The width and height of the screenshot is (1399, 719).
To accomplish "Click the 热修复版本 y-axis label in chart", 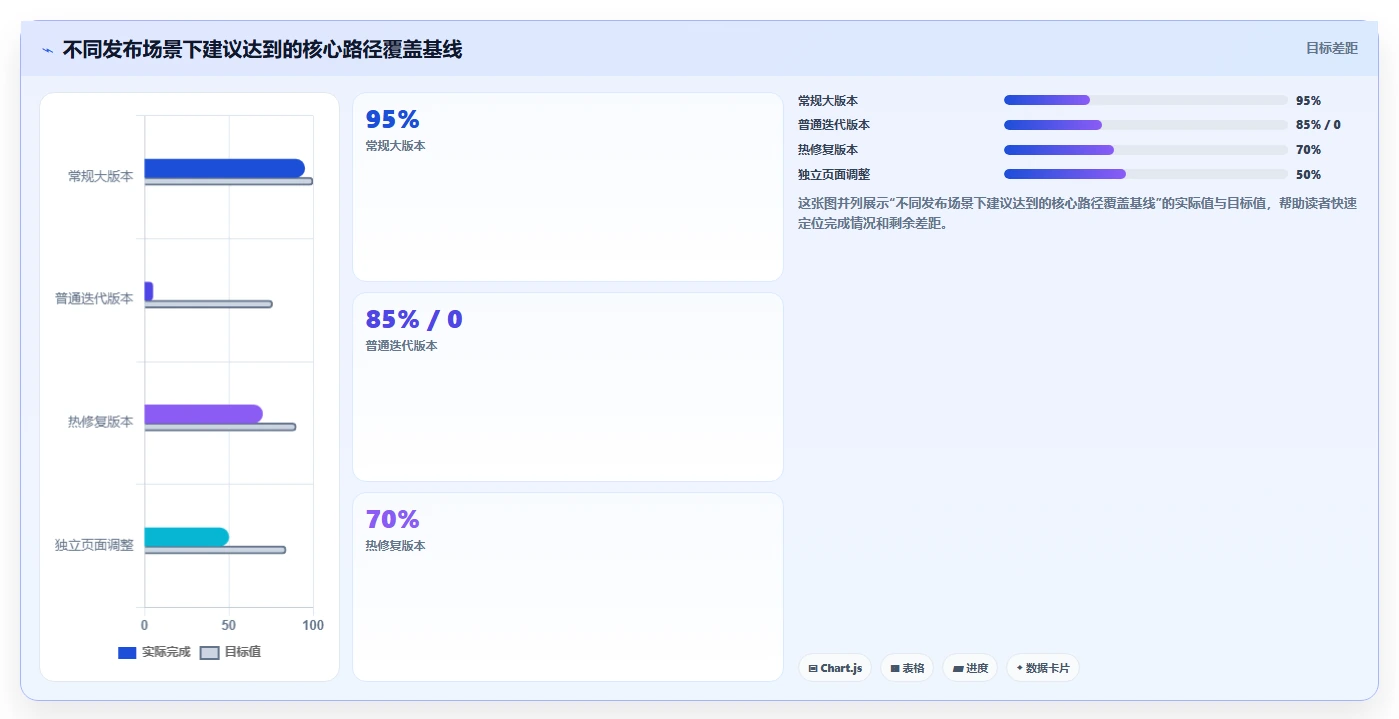I will [100, 422].
